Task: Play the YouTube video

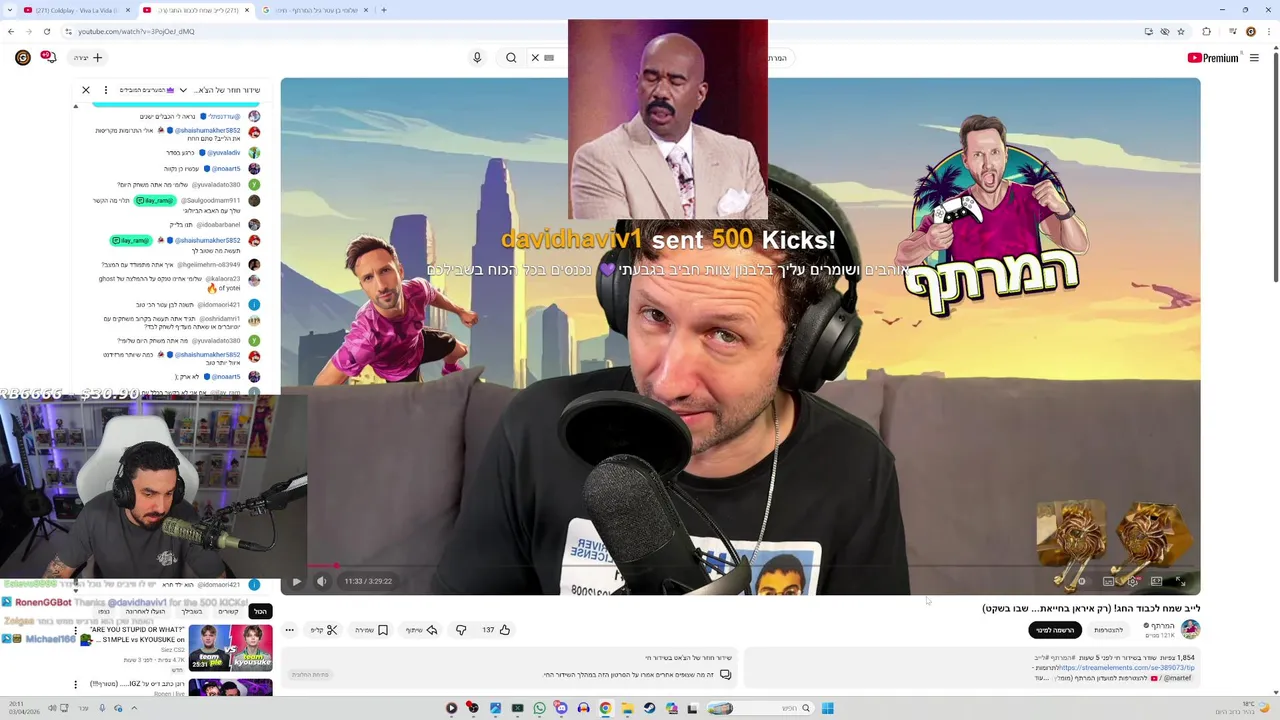Action: (296, 581)
